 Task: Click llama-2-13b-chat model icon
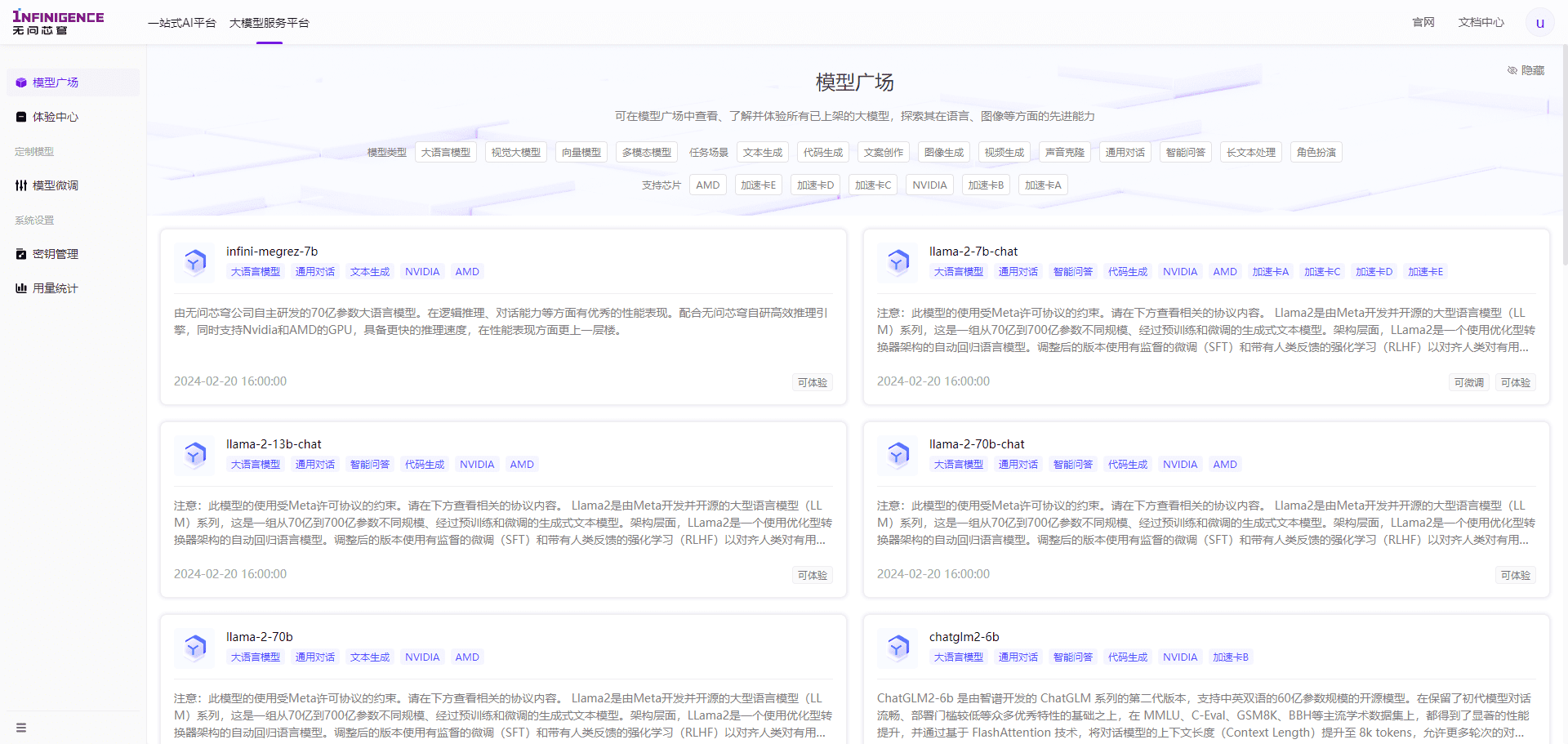[x=195, y=454]
